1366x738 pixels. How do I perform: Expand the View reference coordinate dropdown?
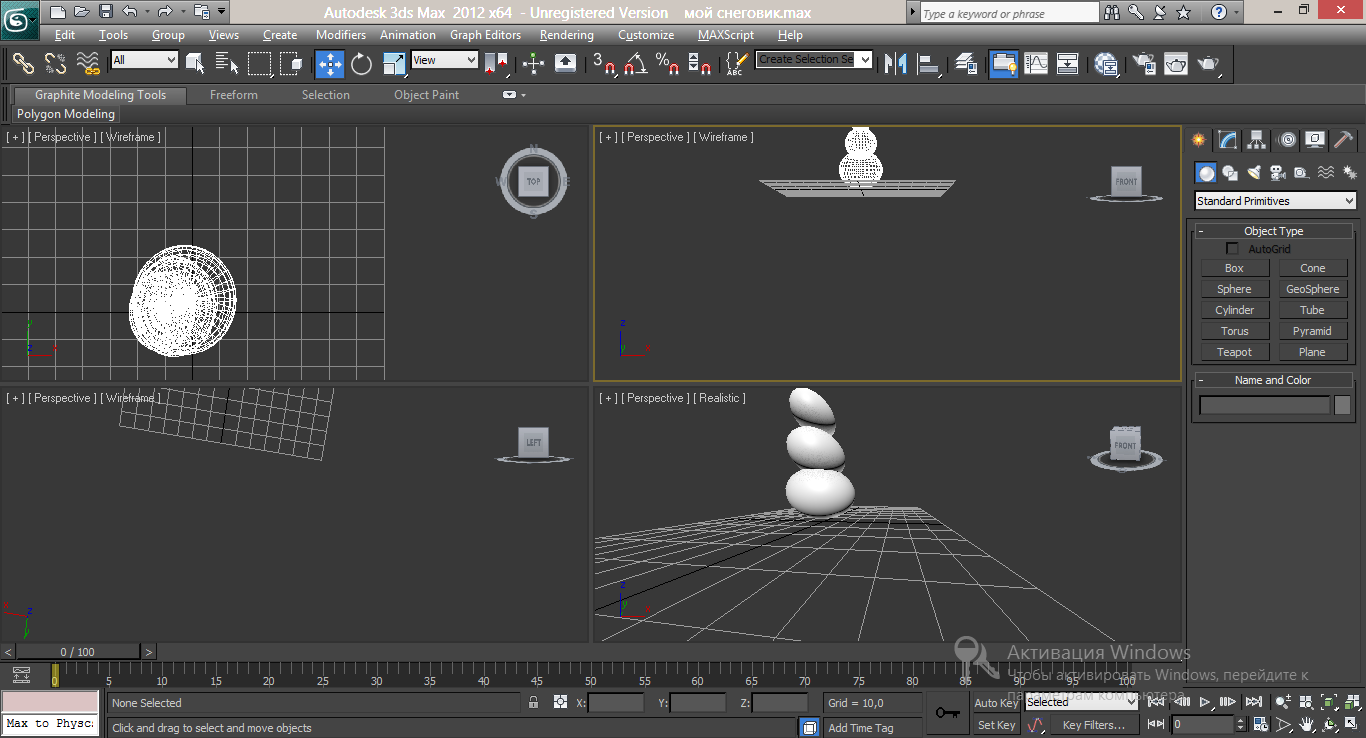[445, 60]
